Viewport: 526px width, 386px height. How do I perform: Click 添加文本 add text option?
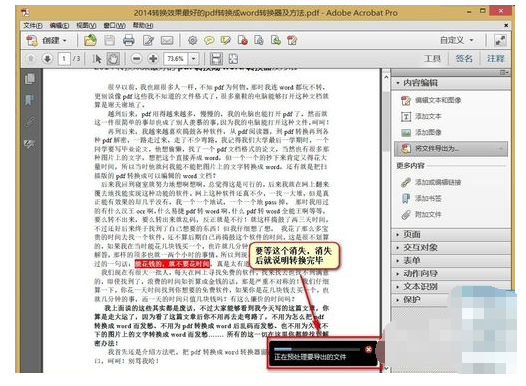(x=421, y=116)
